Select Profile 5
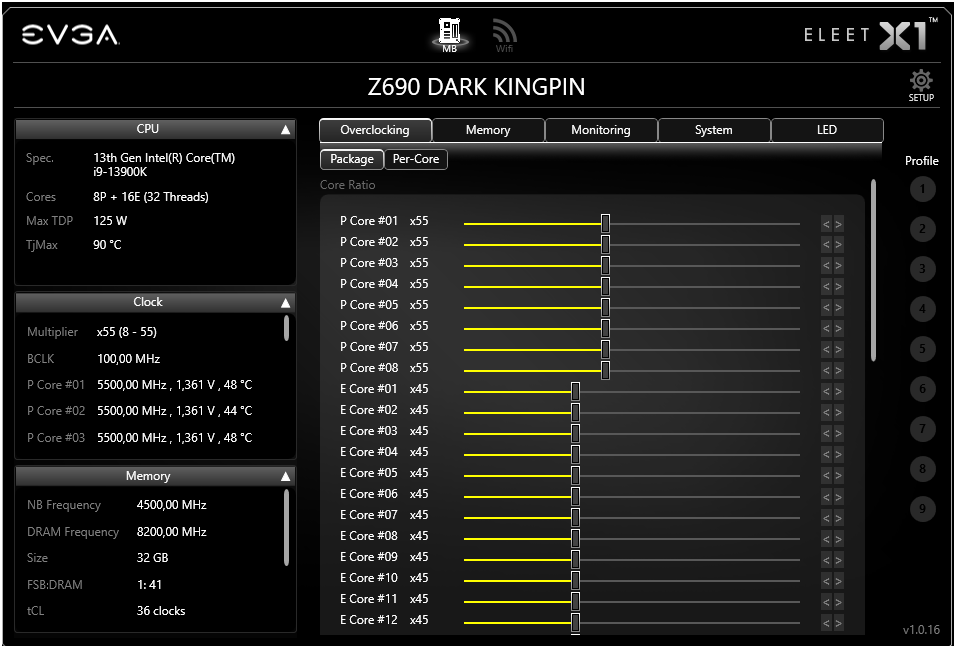This screenshot has width=956, height=648. (x=922, y=349)
